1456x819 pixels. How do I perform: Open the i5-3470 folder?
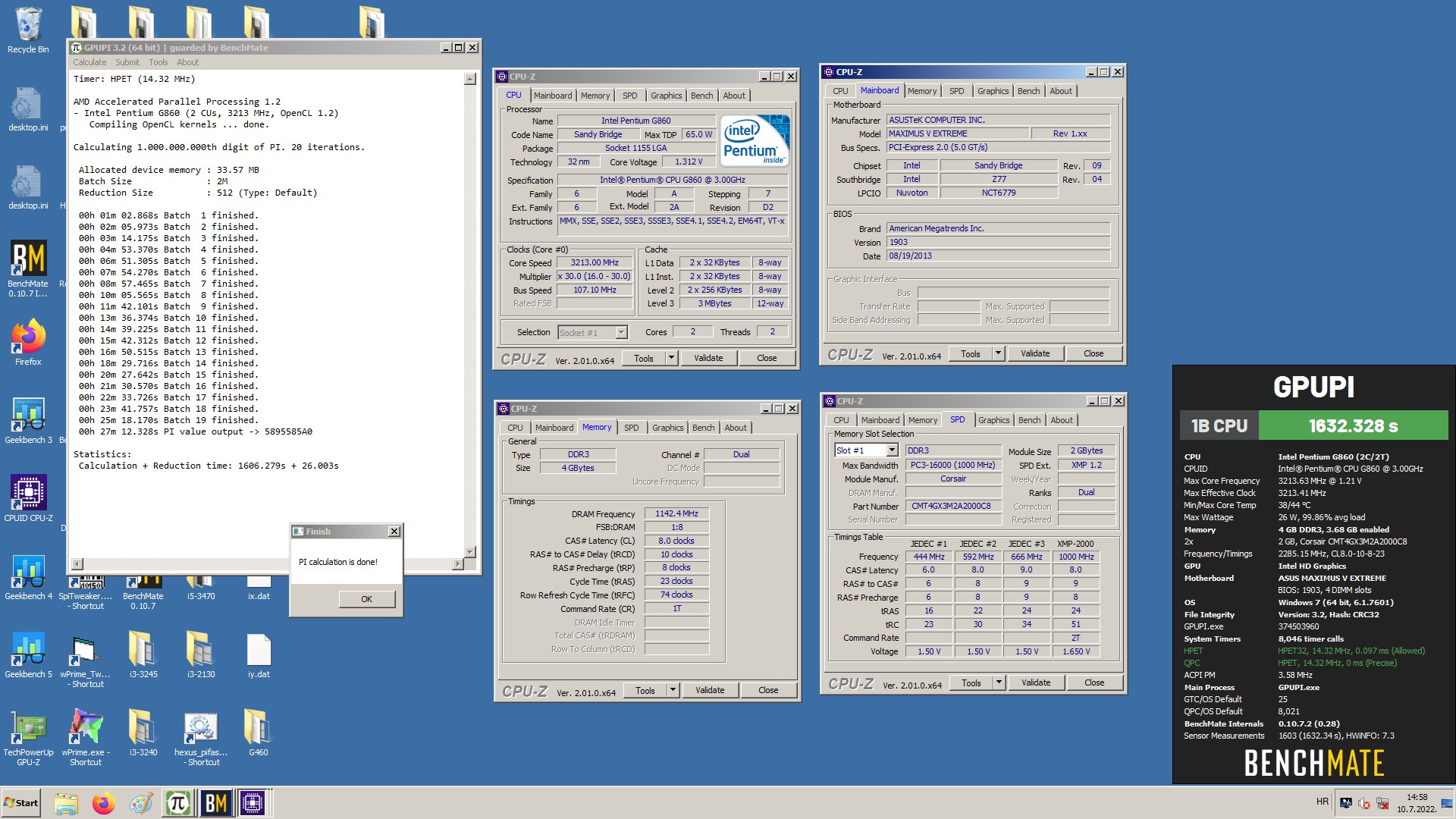tap(201, 590)
